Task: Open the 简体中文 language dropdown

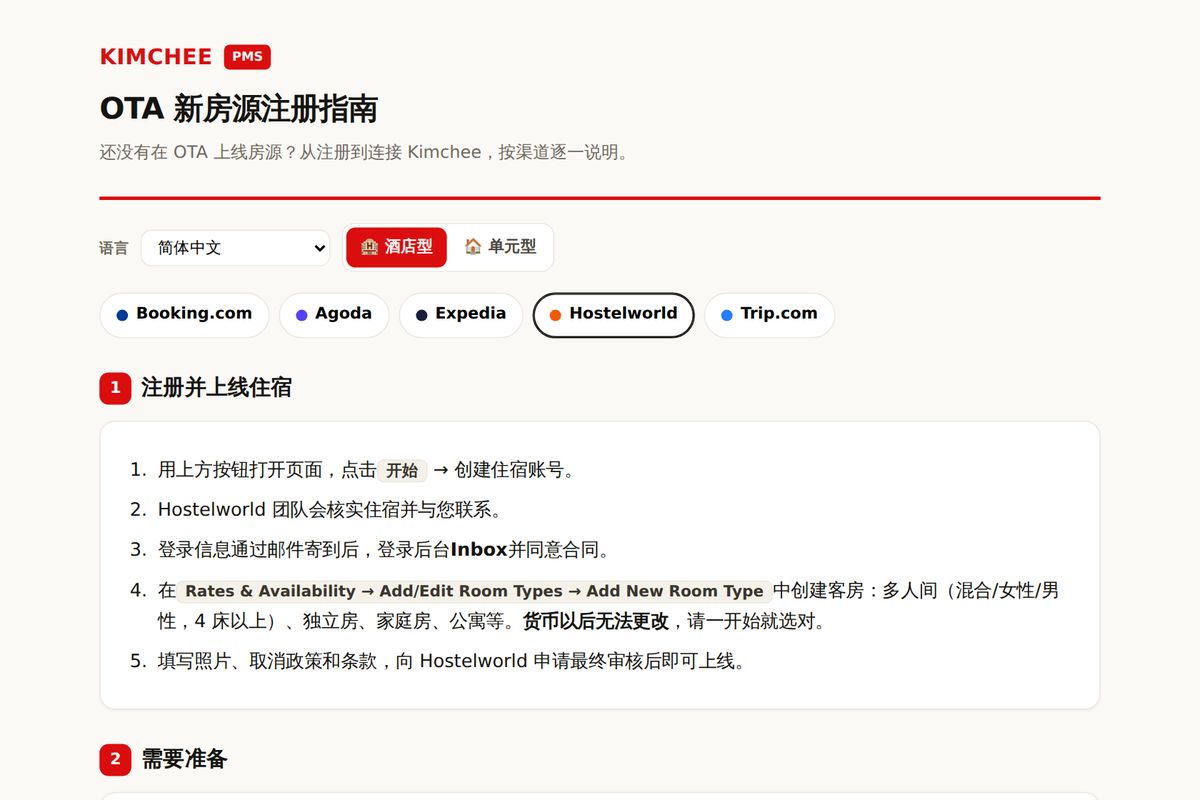Action: point(235,248)
